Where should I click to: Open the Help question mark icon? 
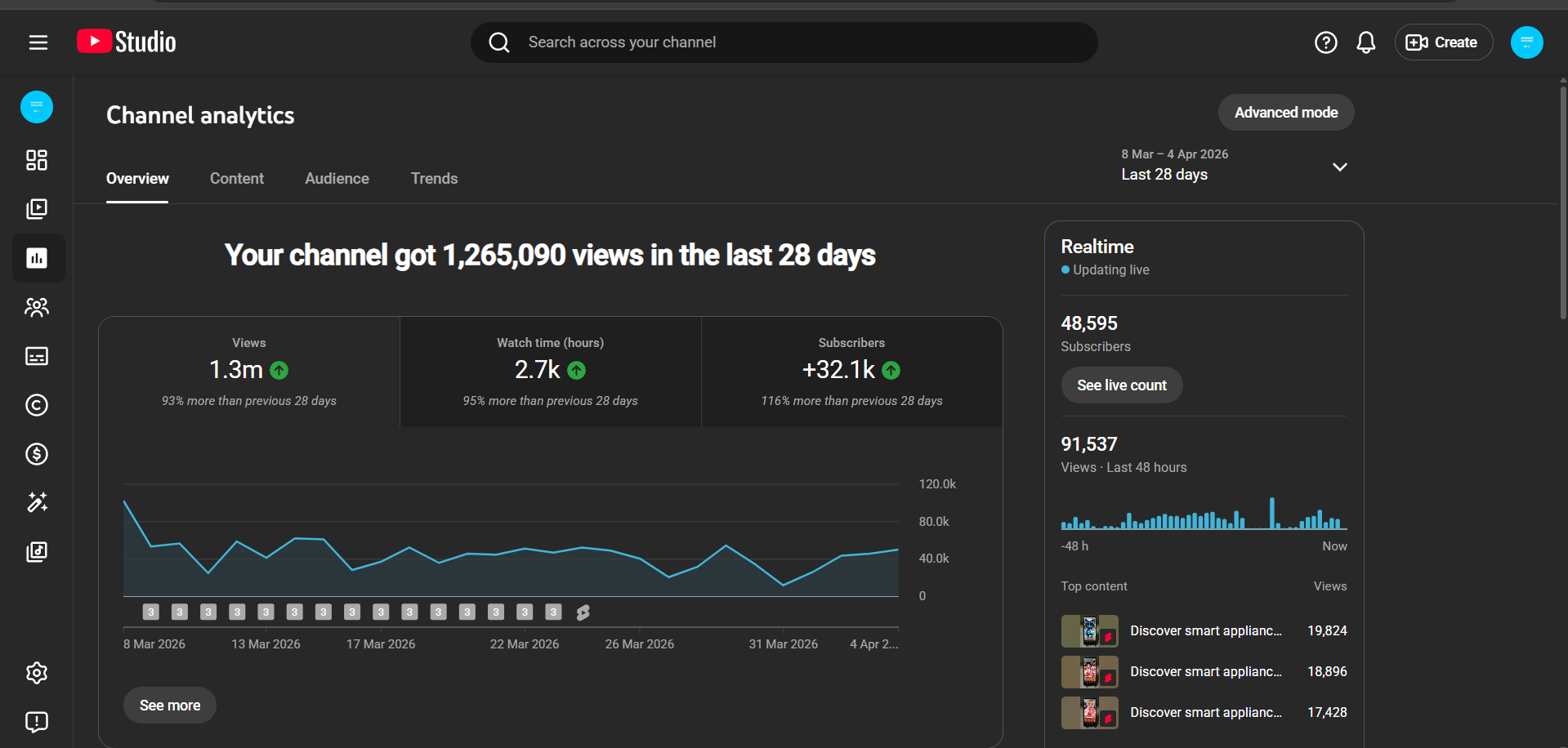1325,42
